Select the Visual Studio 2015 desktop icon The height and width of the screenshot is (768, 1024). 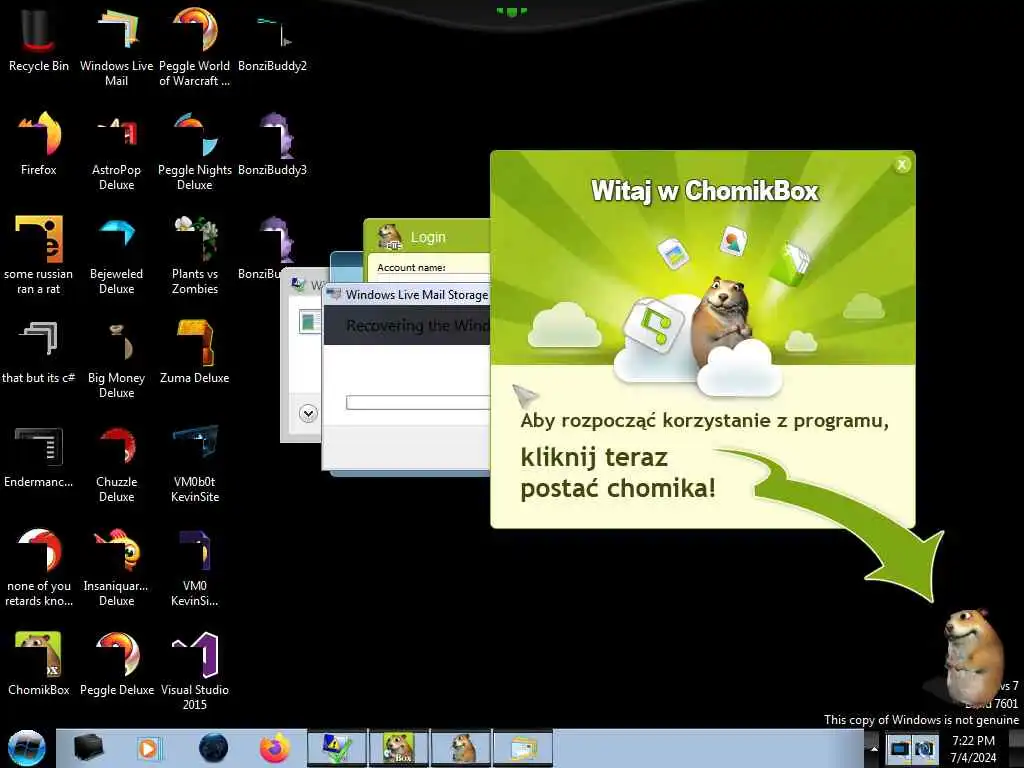tap(194, 671)
